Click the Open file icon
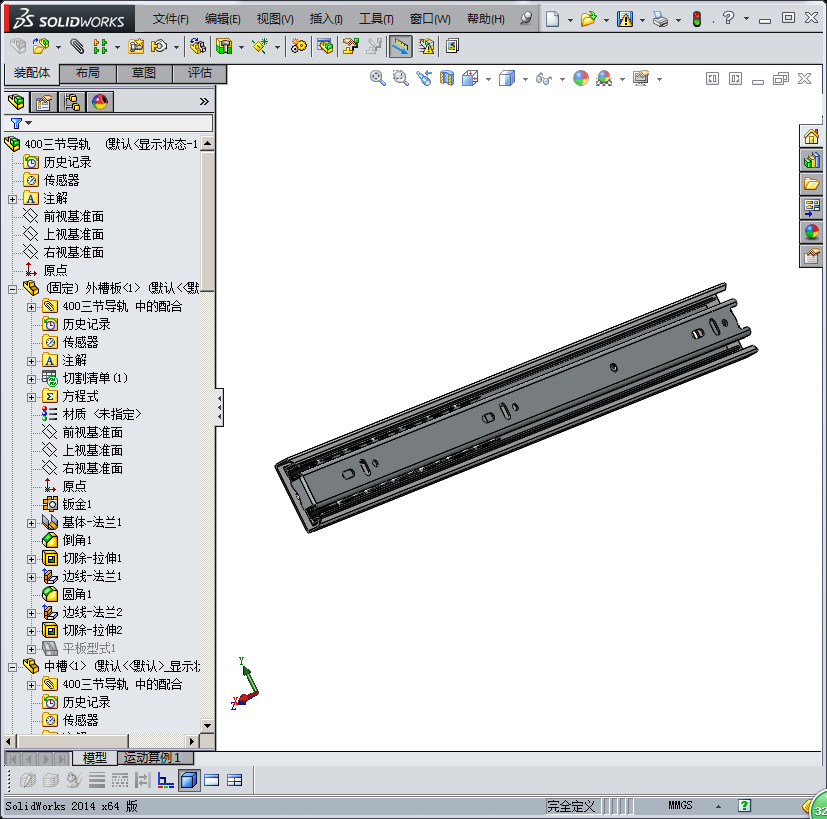The image size is (827, 819). [x=588, y=20]
